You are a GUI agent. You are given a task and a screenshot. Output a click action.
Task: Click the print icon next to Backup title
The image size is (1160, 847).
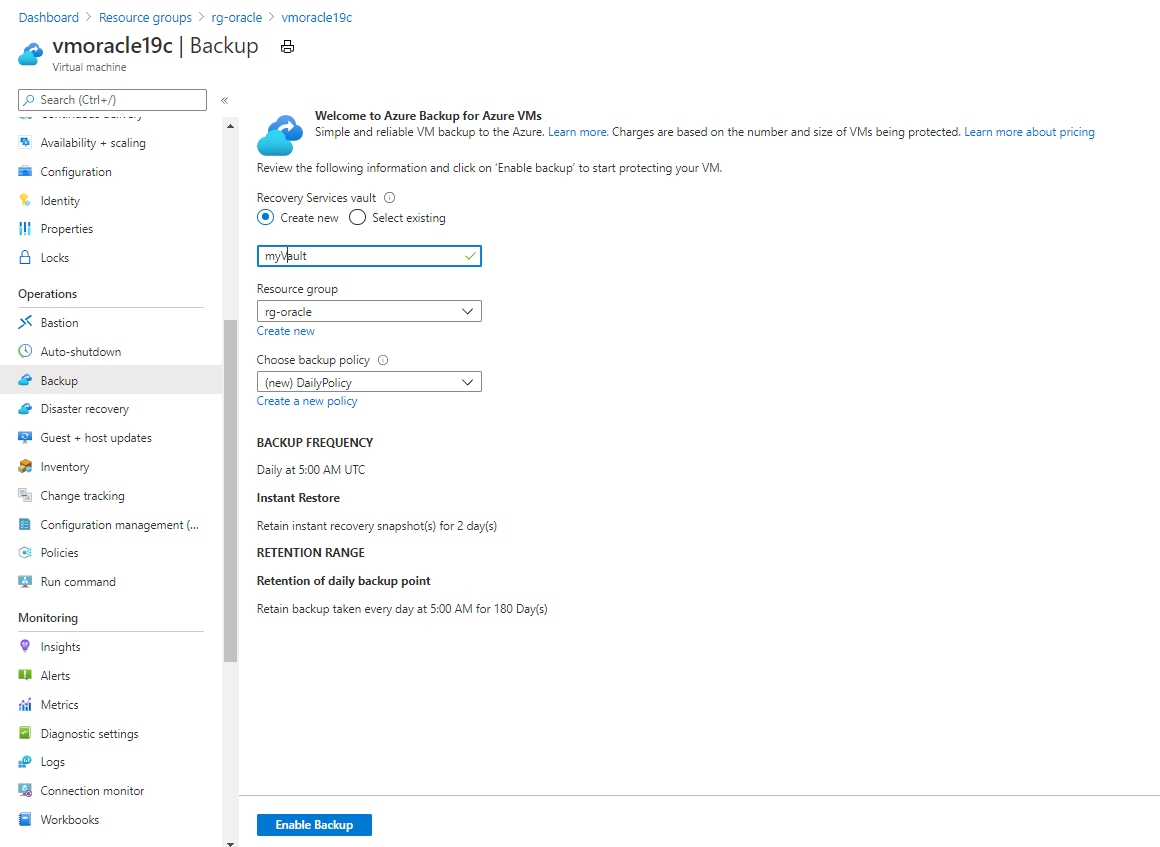(x=287, y=46)
